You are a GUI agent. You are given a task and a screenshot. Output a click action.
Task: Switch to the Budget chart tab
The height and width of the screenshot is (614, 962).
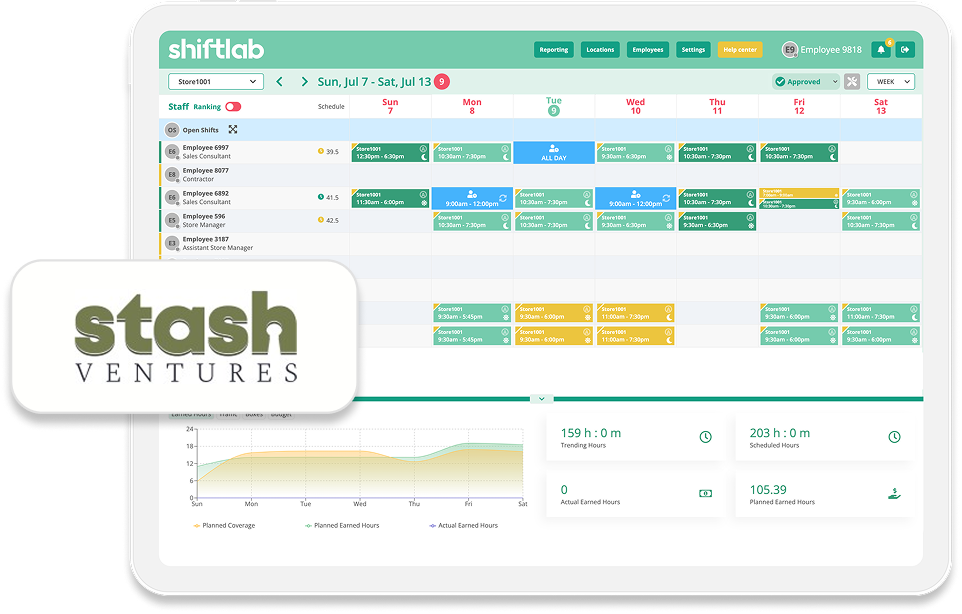pyautogui.click(x=282, y=413)
